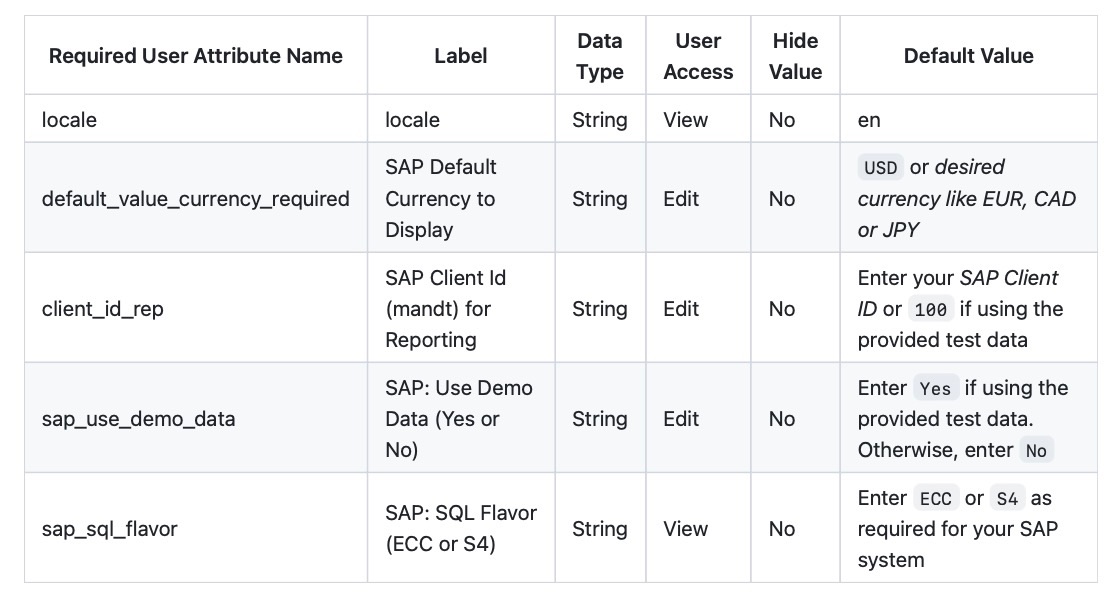The image size is (1118, 595).
Task: Select the 'locale' attribute name cell
Action: [x=195, y=119]
